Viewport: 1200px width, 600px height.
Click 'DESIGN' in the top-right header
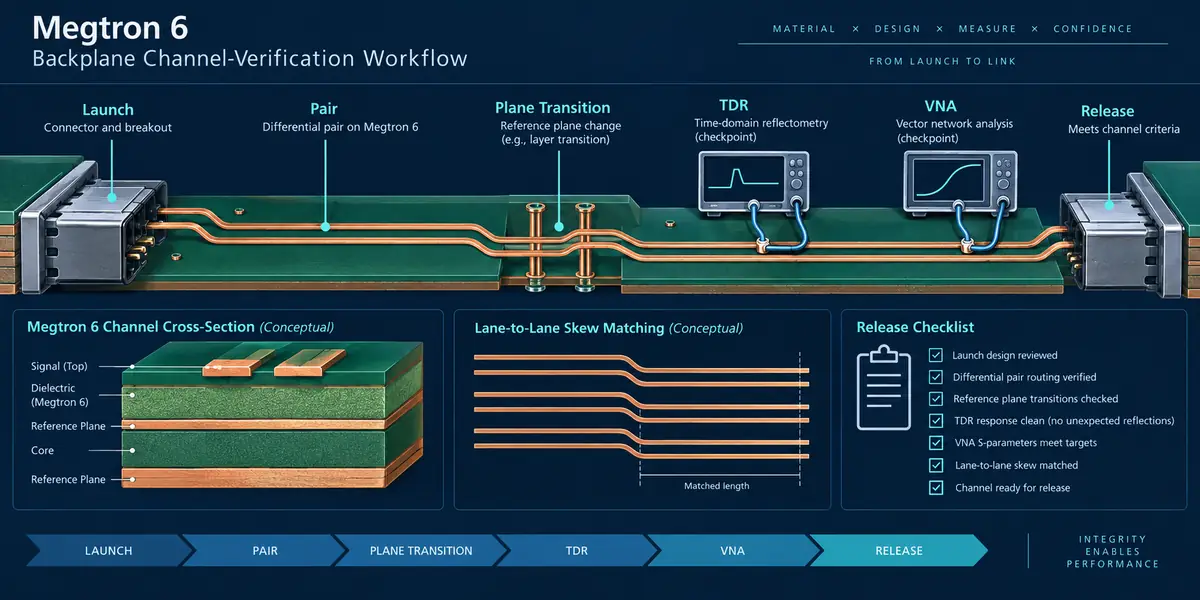coord(897,29)
